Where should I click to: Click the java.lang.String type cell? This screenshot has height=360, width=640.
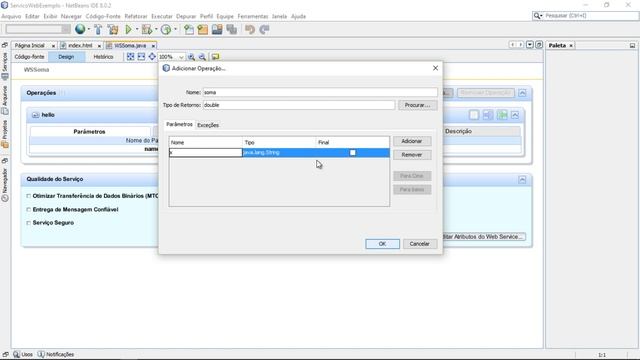coord(279,153)
